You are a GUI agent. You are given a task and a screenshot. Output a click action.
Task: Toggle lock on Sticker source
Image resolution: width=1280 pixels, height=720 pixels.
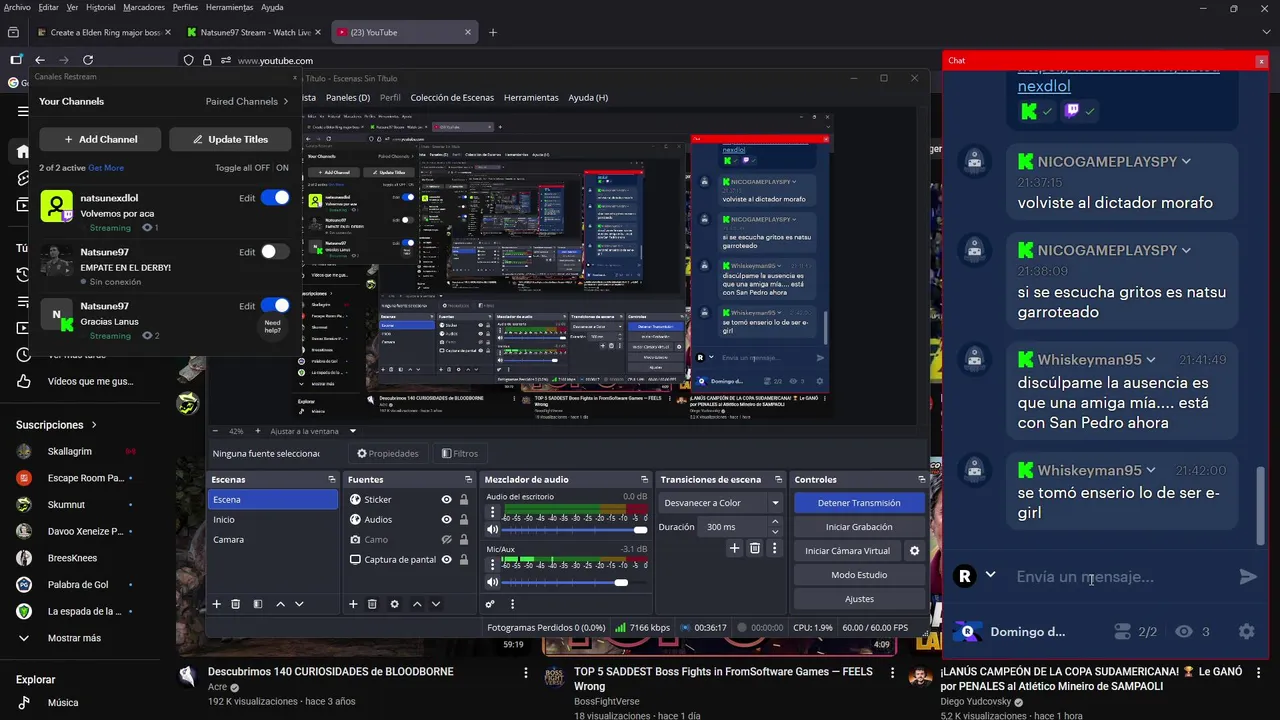[464, 500]
